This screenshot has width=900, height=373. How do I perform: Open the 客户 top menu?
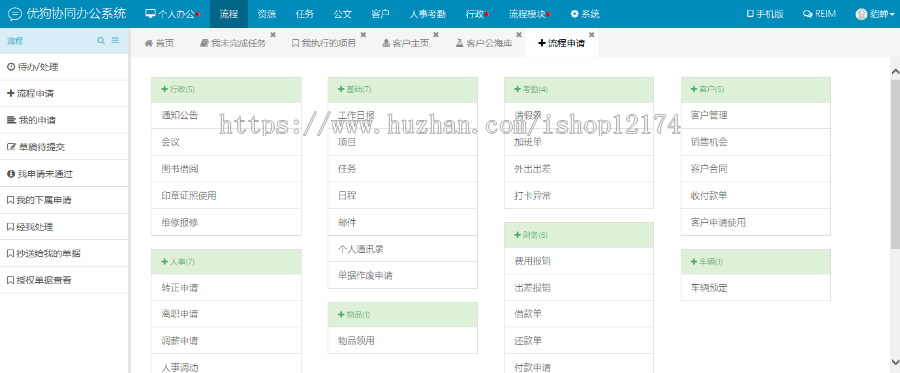tap(381, 14)
